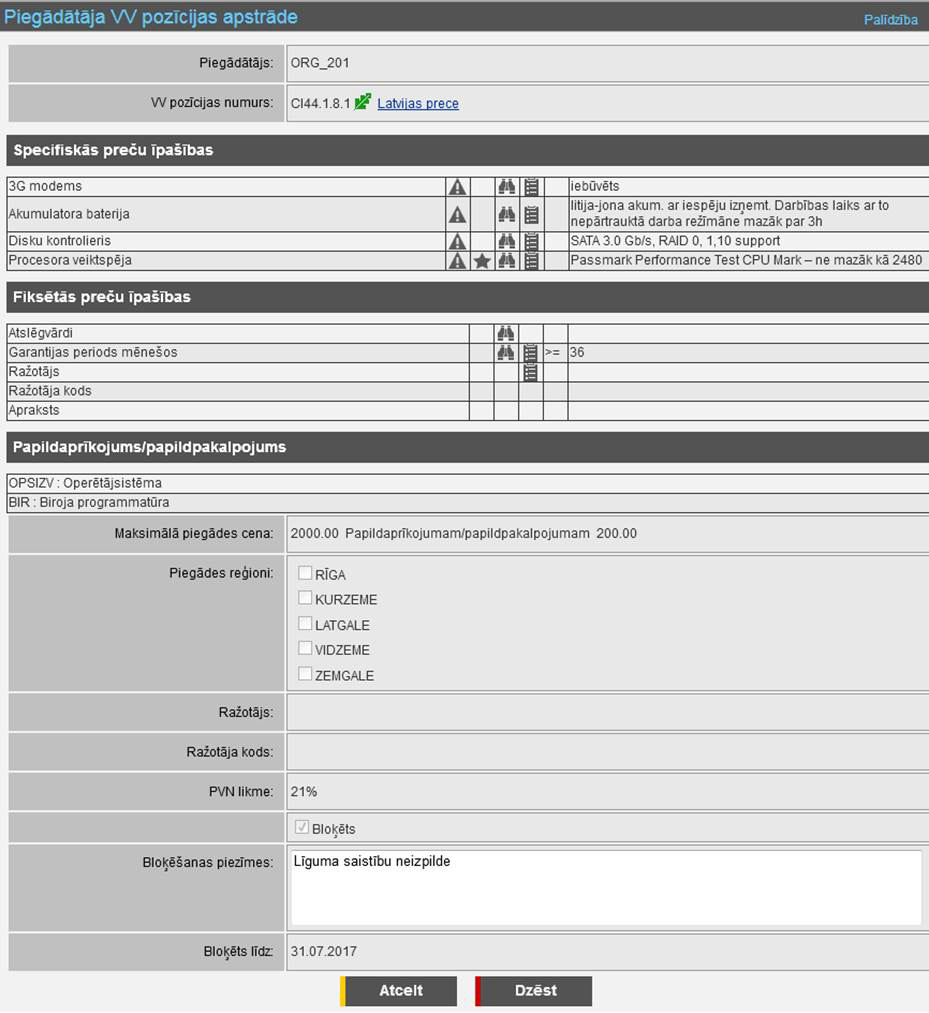Tick the RĪGA delivery region checkbox

point(305,573)
